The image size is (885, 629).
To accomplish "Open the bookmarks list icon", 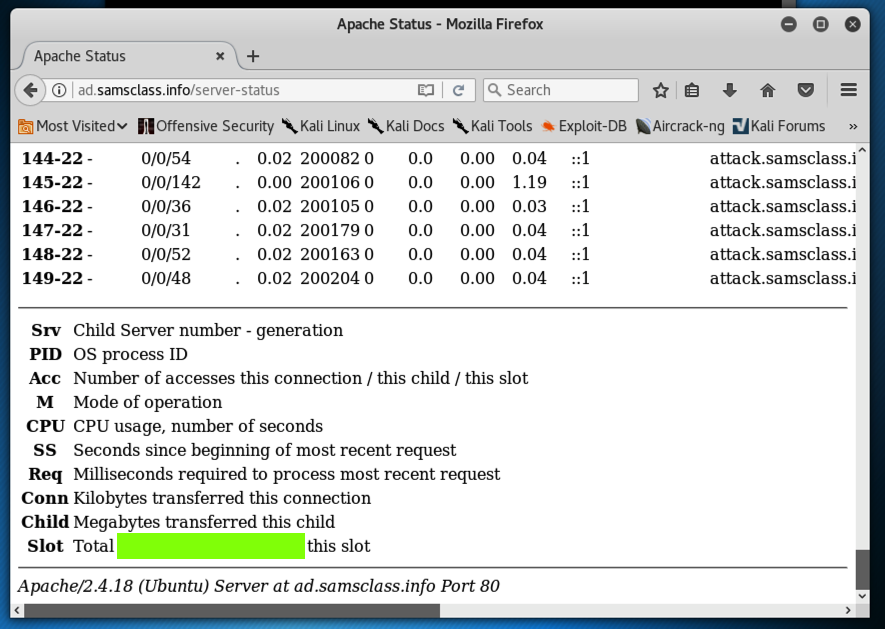I will 692,90.
